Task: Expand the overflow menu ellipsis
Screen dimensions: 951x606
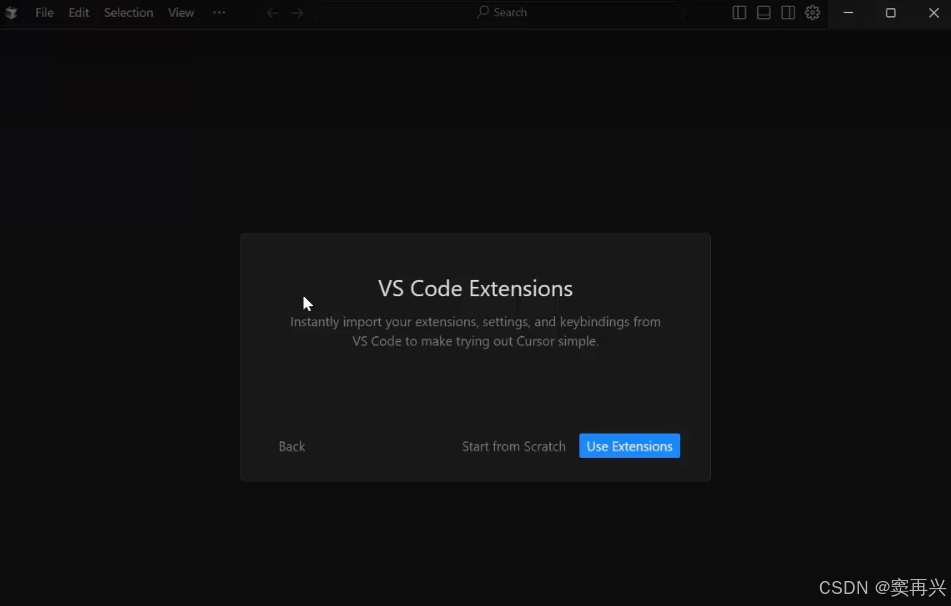Action: [219, 12]
